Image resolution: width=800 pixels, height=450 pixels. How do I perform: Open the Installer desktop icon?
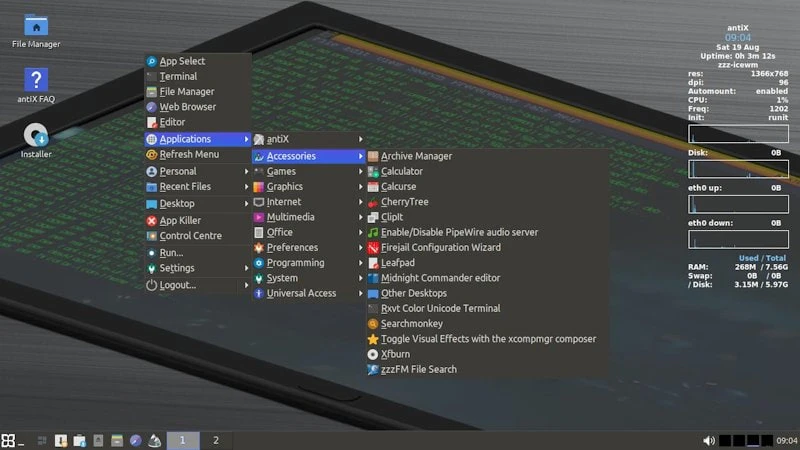point(36,140)
